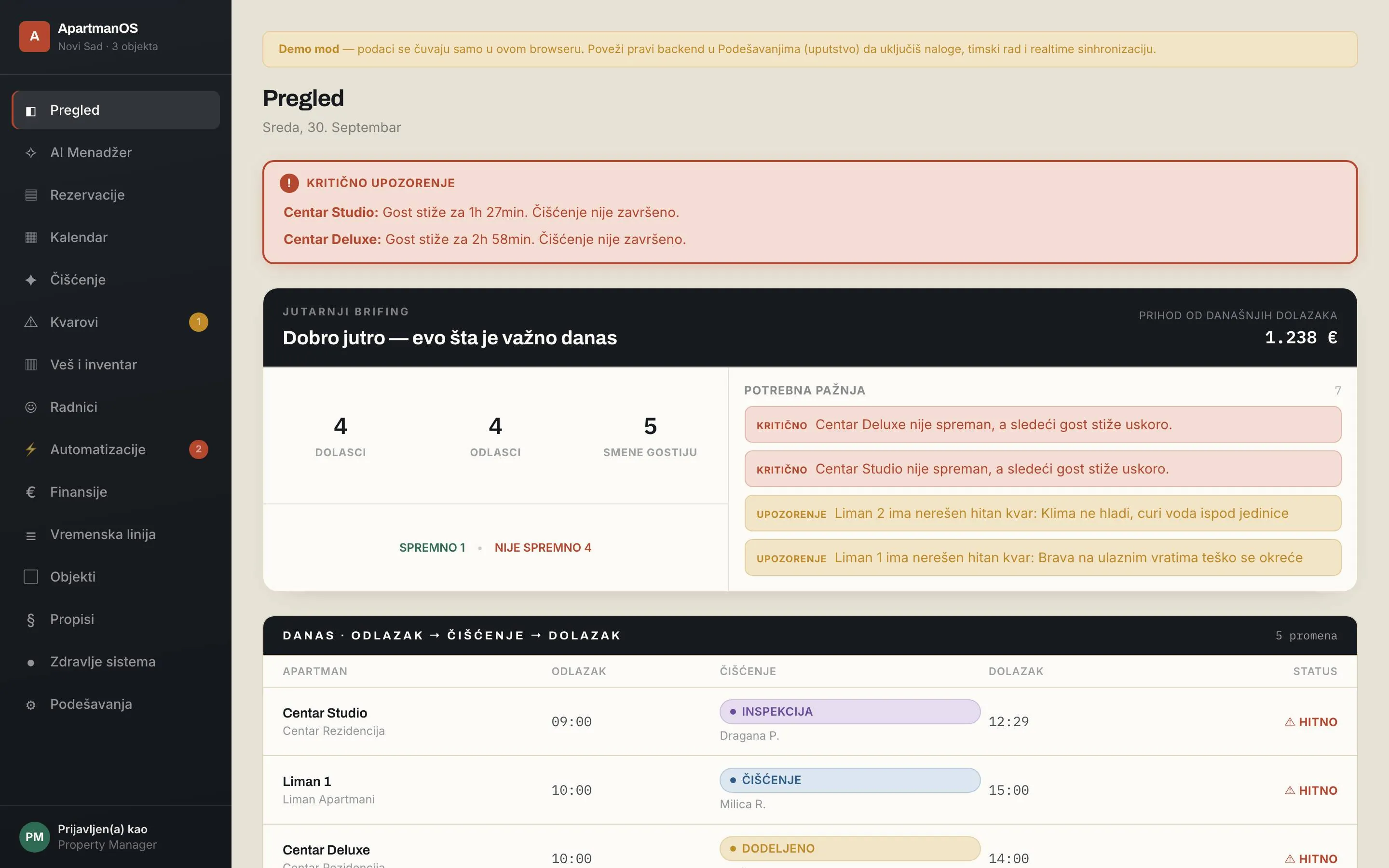
Task: Click the Automatizacije lightning icon
Action: point(31,449)
